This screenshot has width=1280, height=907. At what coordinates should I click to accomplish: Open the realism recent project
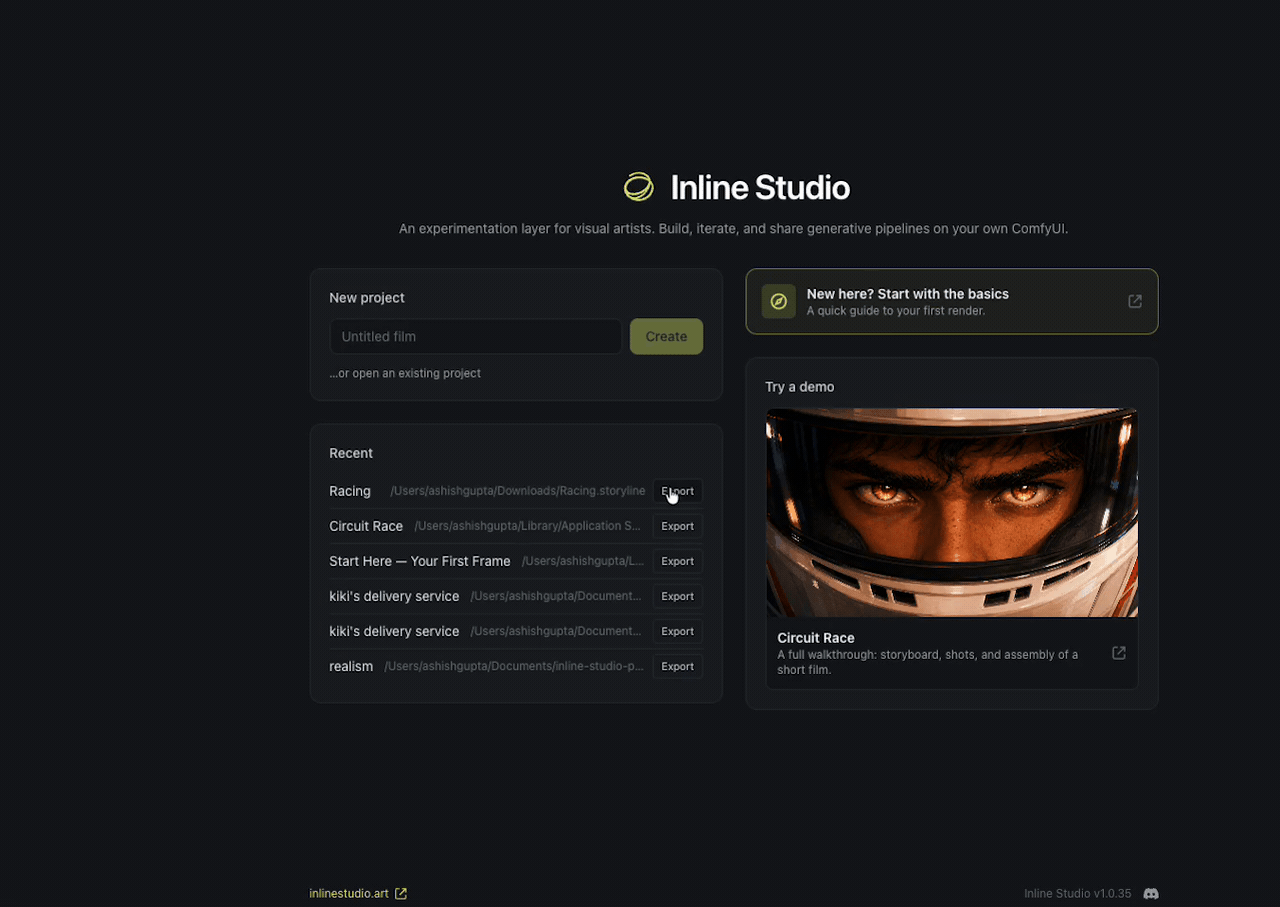click(351, 666)
